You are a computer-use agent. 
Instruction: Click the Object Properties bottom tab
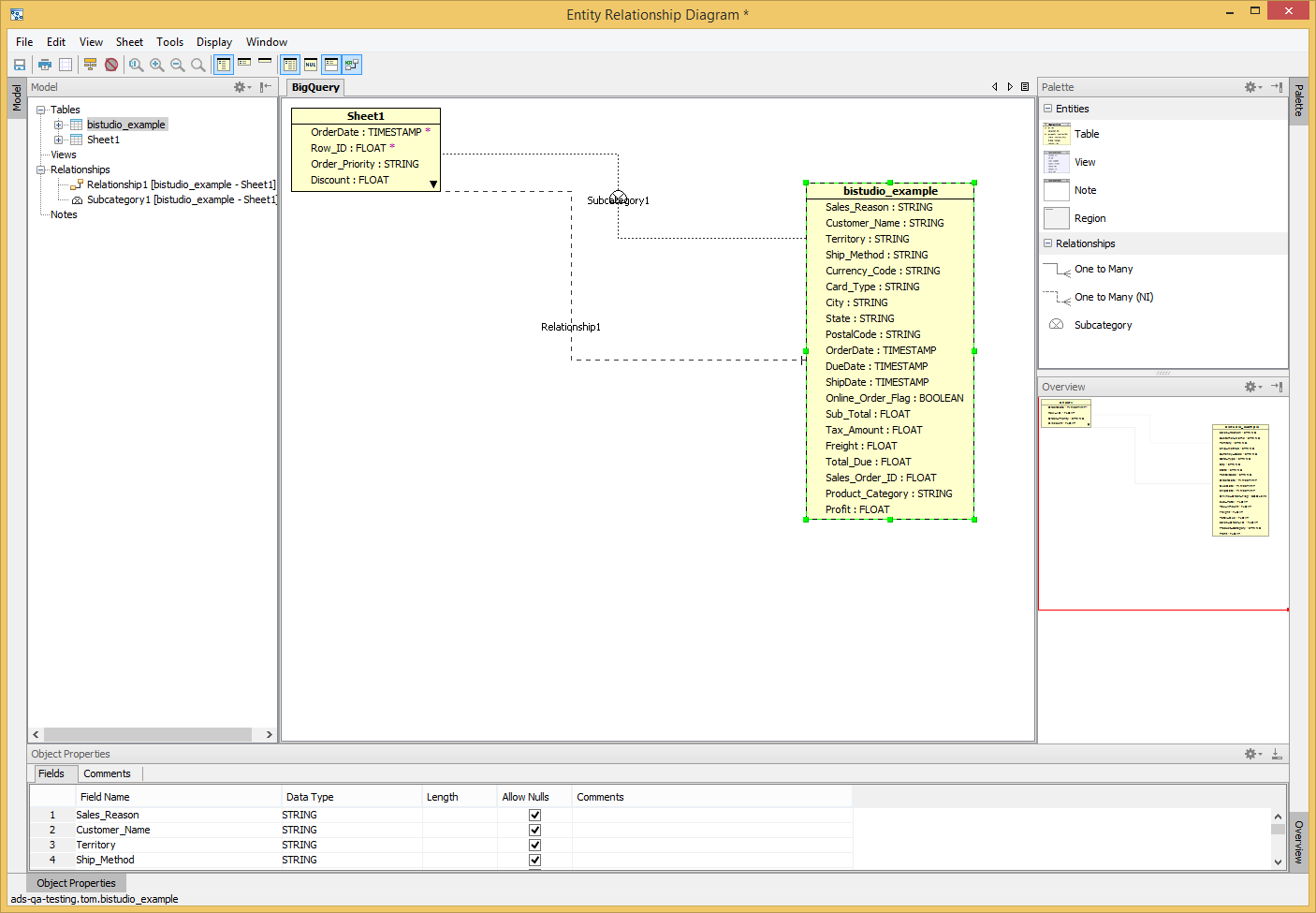[76, 883]
